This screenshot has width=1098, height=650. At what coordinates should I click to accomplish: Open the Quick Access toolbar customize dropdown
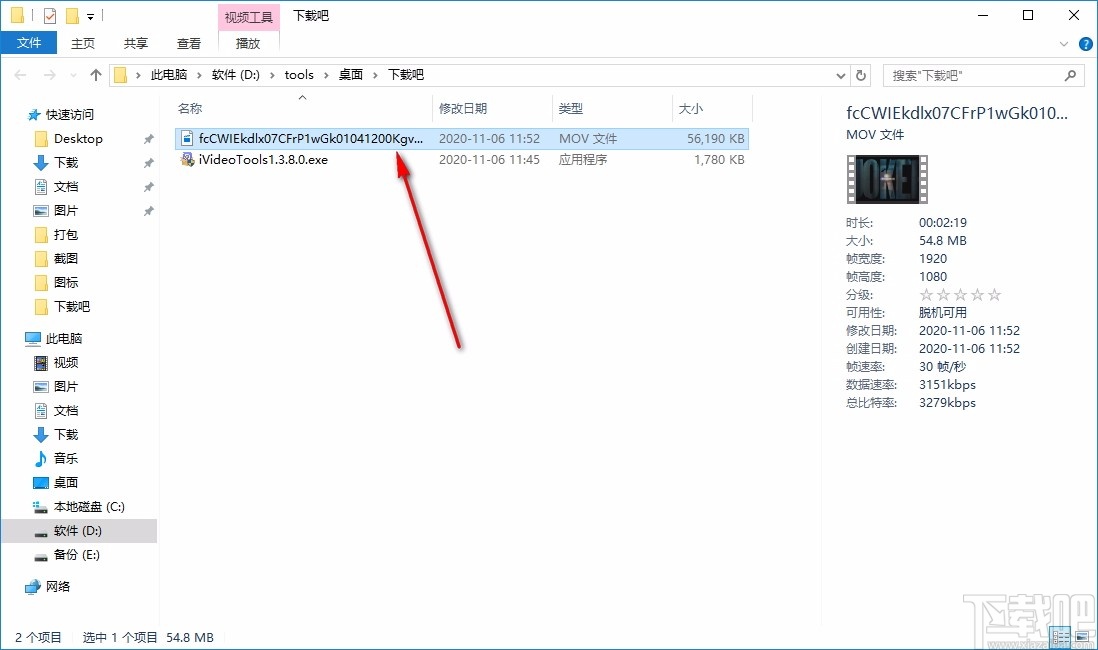tap(88, 15)
